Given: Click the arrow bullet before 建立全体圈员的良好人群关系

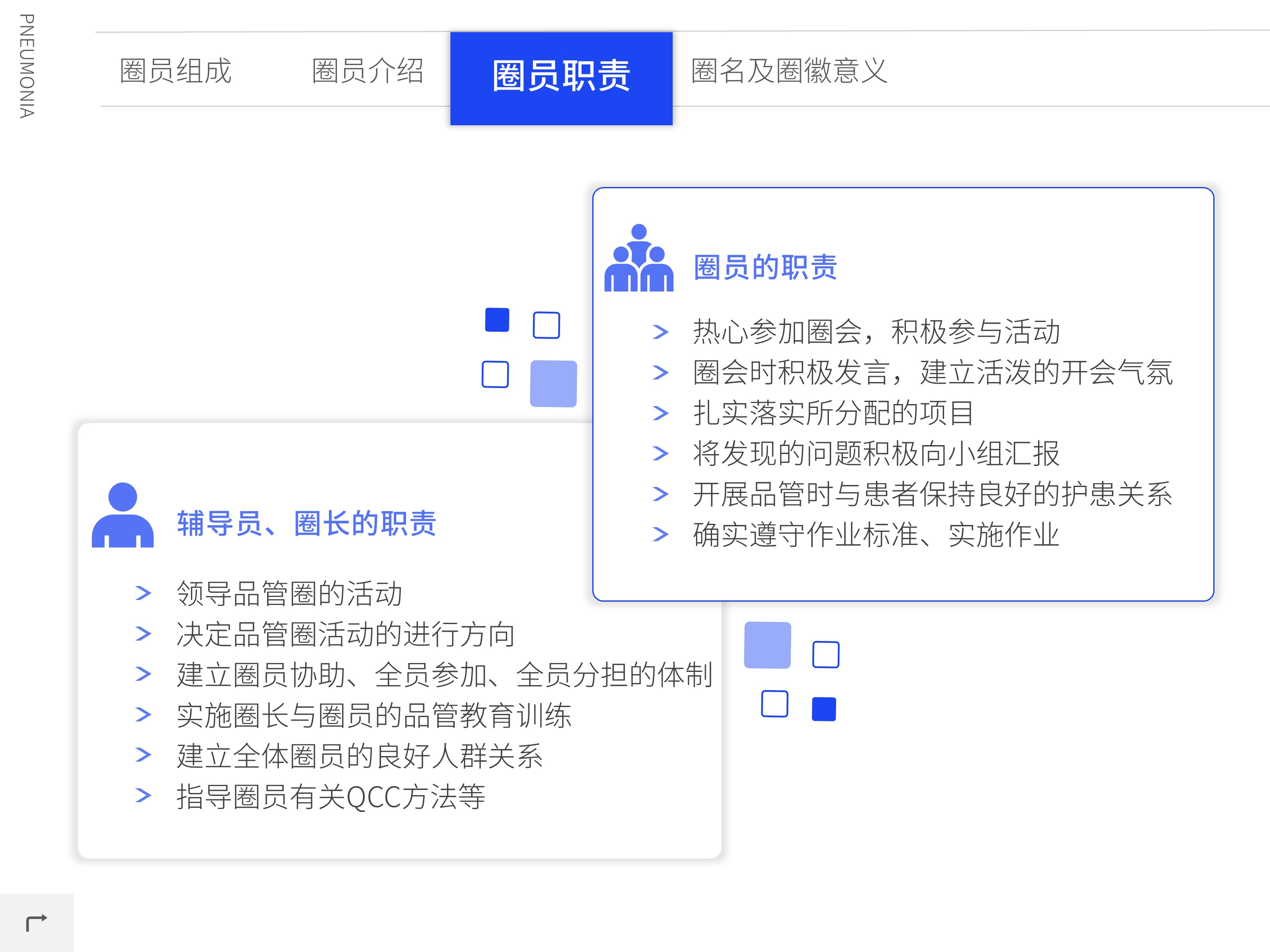Looking at the screenshot, I should coord(143,754).
